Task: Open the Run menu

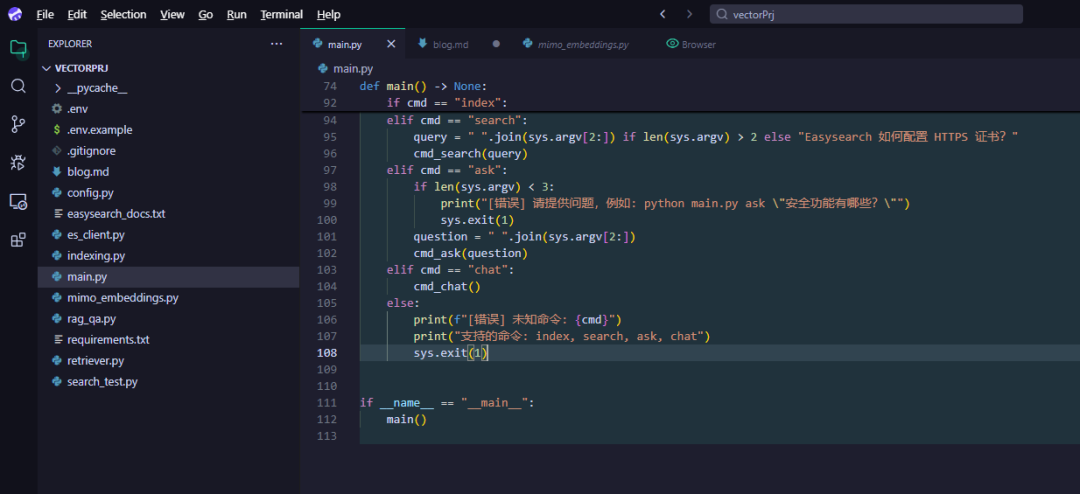Action: [236, 14]
